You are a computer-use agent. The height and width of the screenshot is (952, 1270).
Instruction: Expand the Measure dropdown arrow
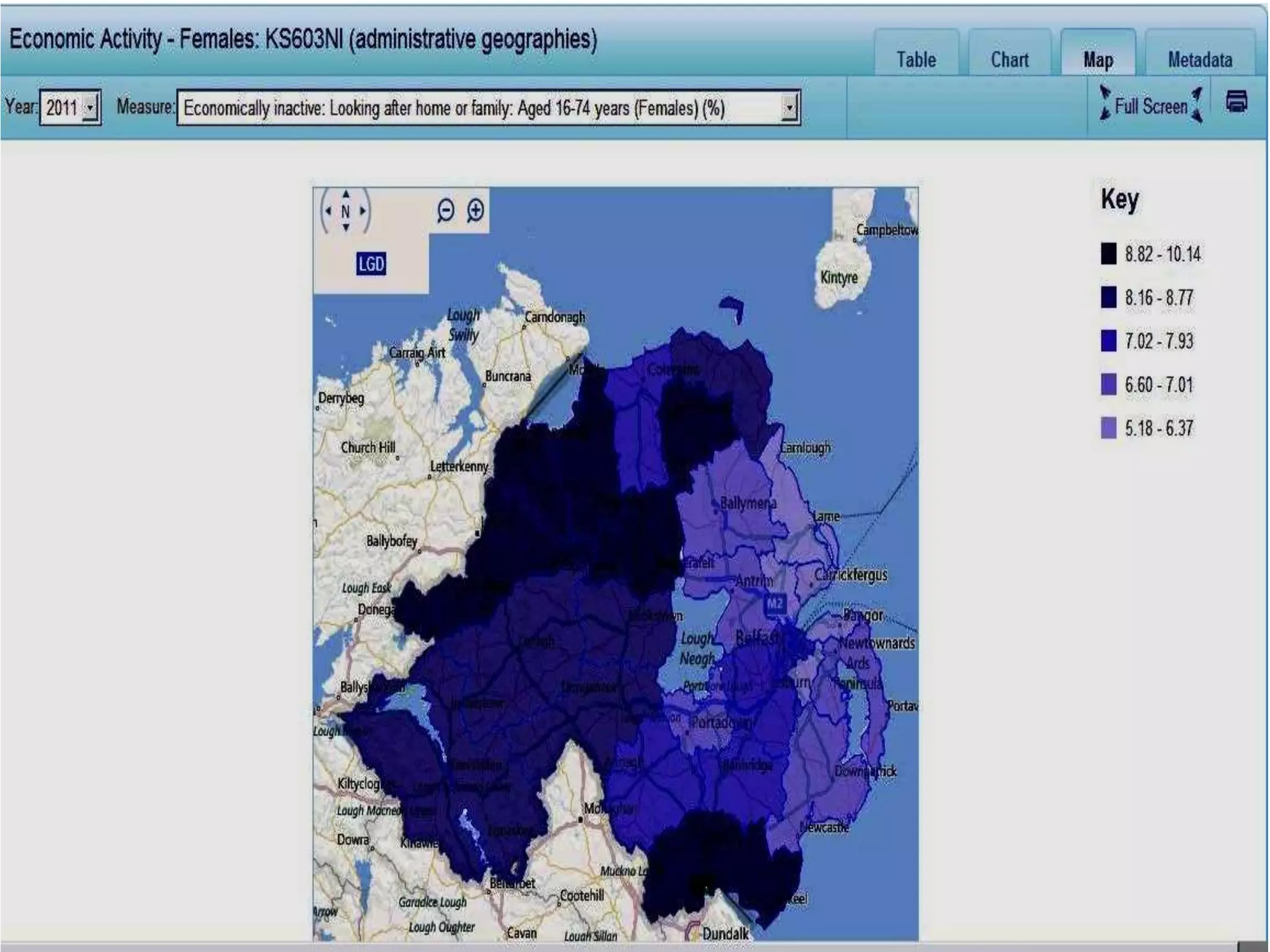(789, 108)
